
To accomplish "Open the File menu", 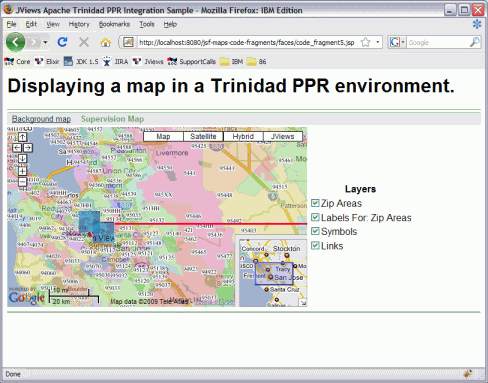I will (x=11, y=24).
